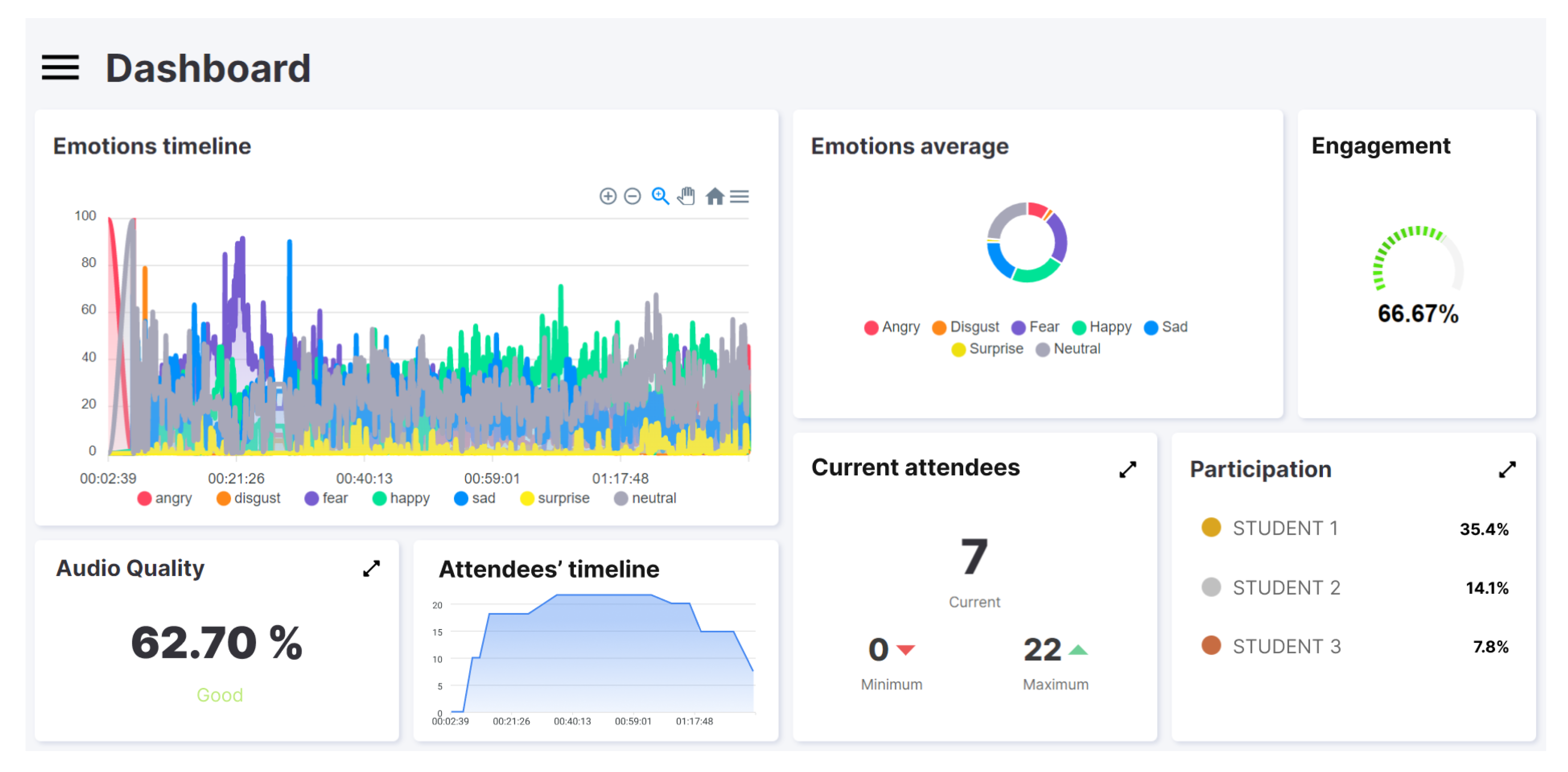Click the chart zoom out minus icon

point(632,196)
